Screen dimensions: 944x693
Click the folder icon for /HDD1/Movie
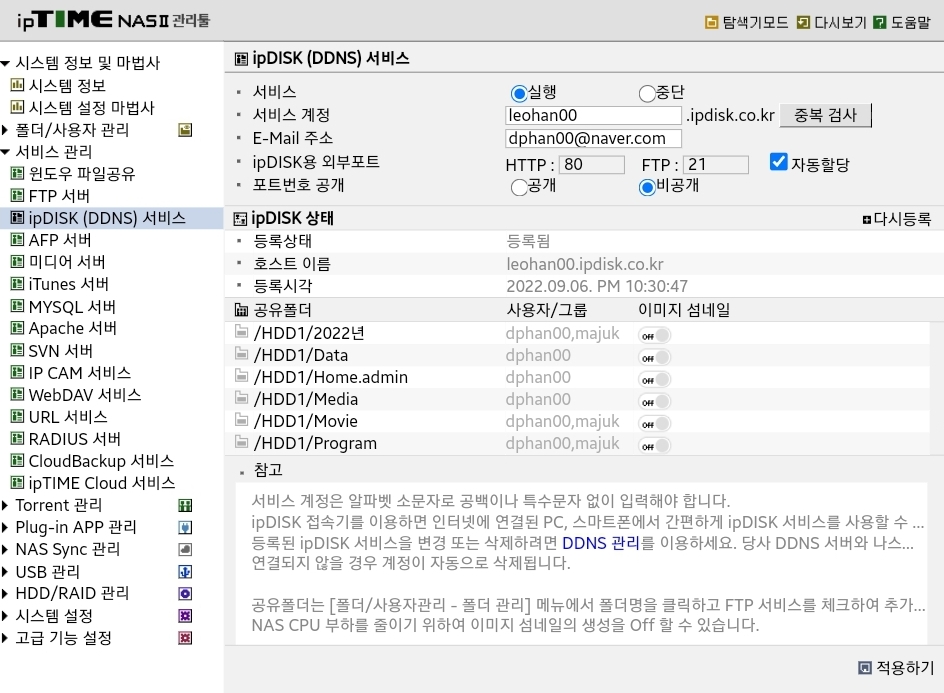[x=241, y=420]
